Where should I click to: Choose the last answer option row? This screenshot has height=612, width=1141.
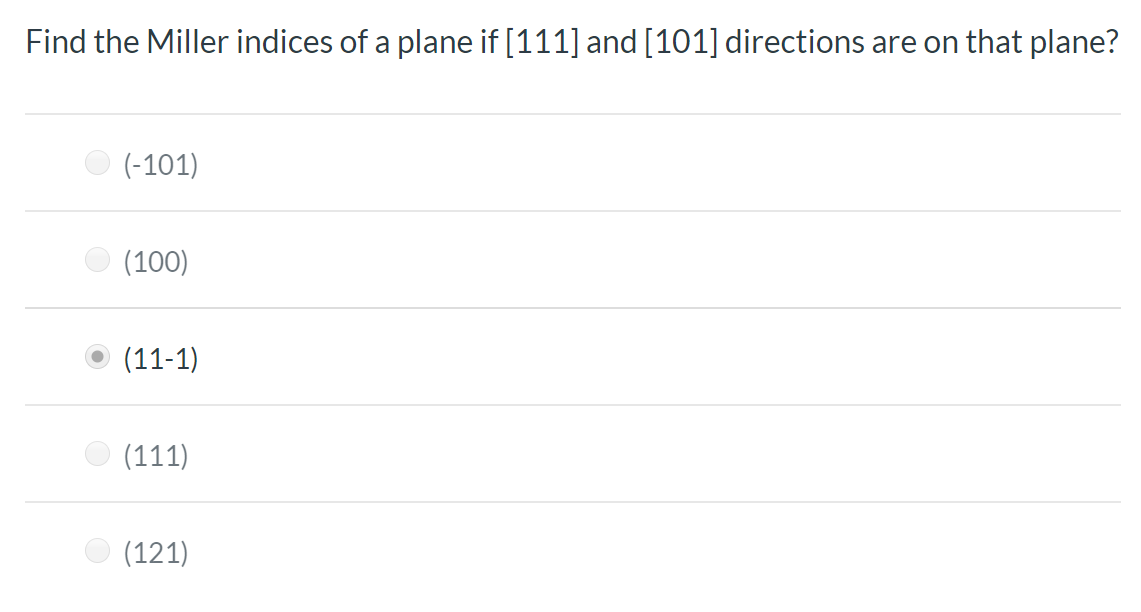400,550
